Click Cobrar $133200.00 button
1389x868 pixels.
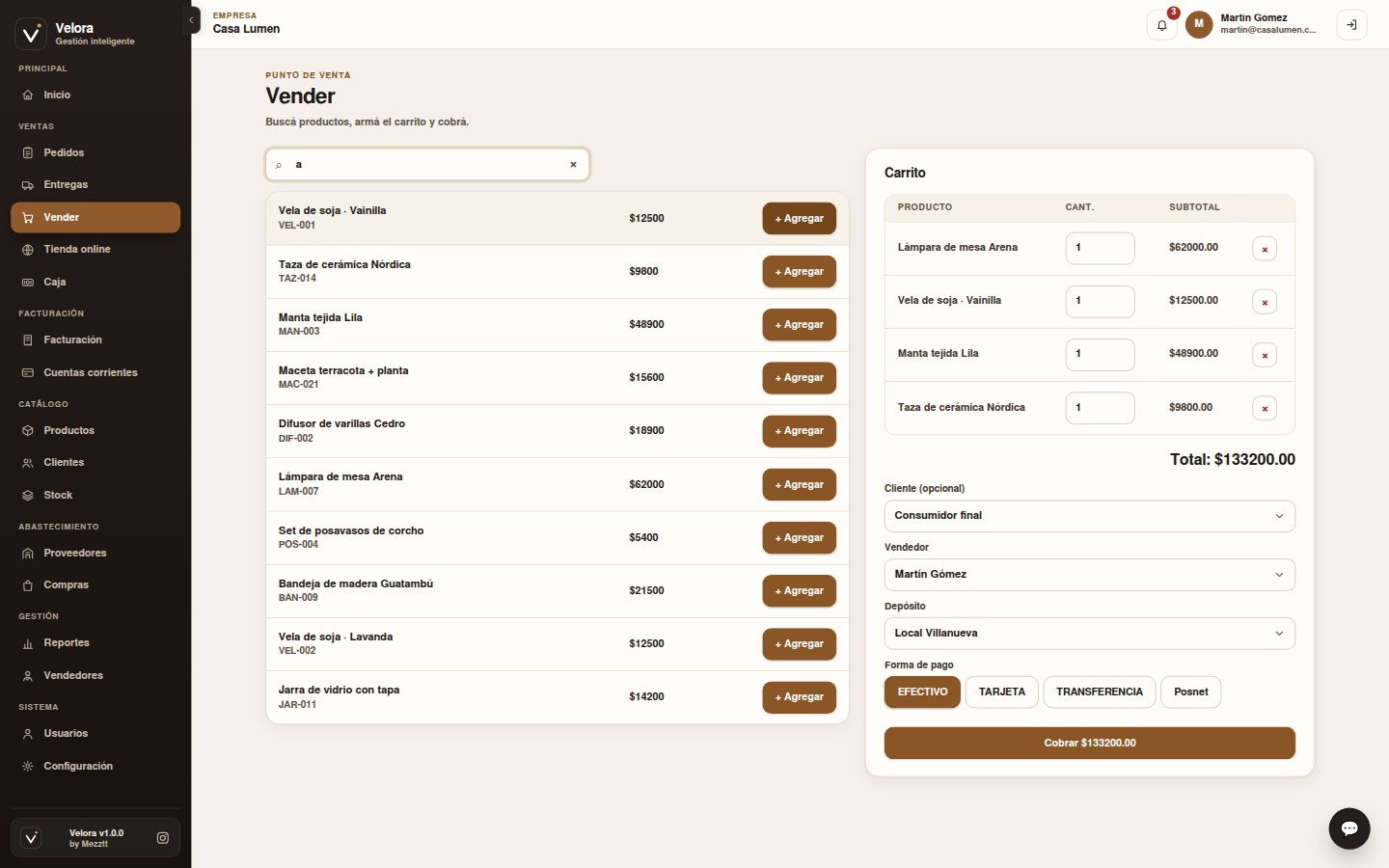tap(1089, 744)
